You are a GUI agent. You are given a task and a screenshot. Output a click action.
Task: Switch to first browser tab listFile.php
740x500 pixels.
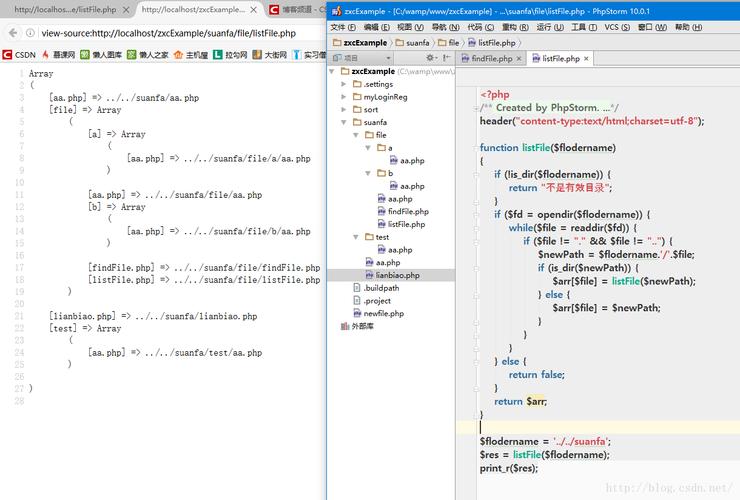(65, 9)
